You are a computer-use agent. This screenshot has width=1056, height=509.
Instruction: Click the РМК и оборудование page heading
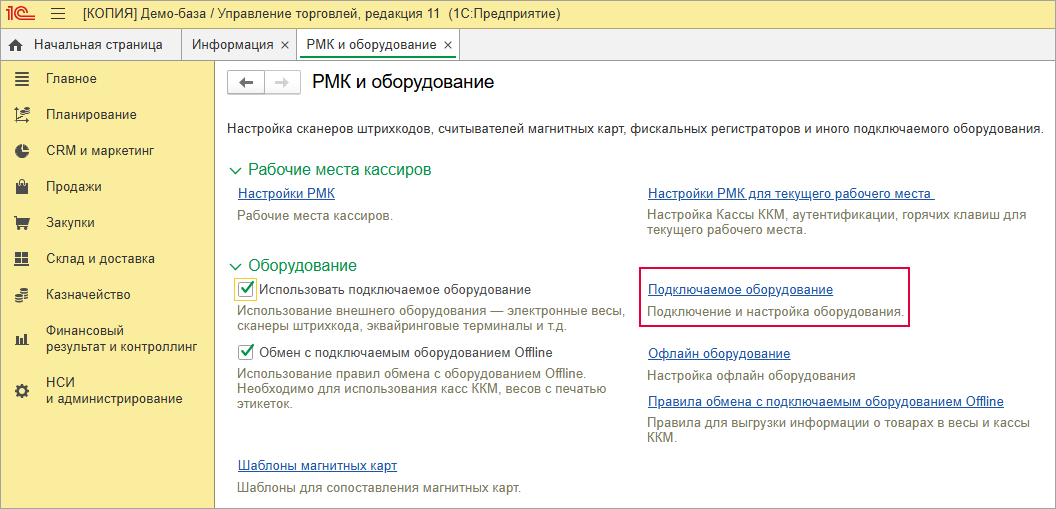coord(403,82)
